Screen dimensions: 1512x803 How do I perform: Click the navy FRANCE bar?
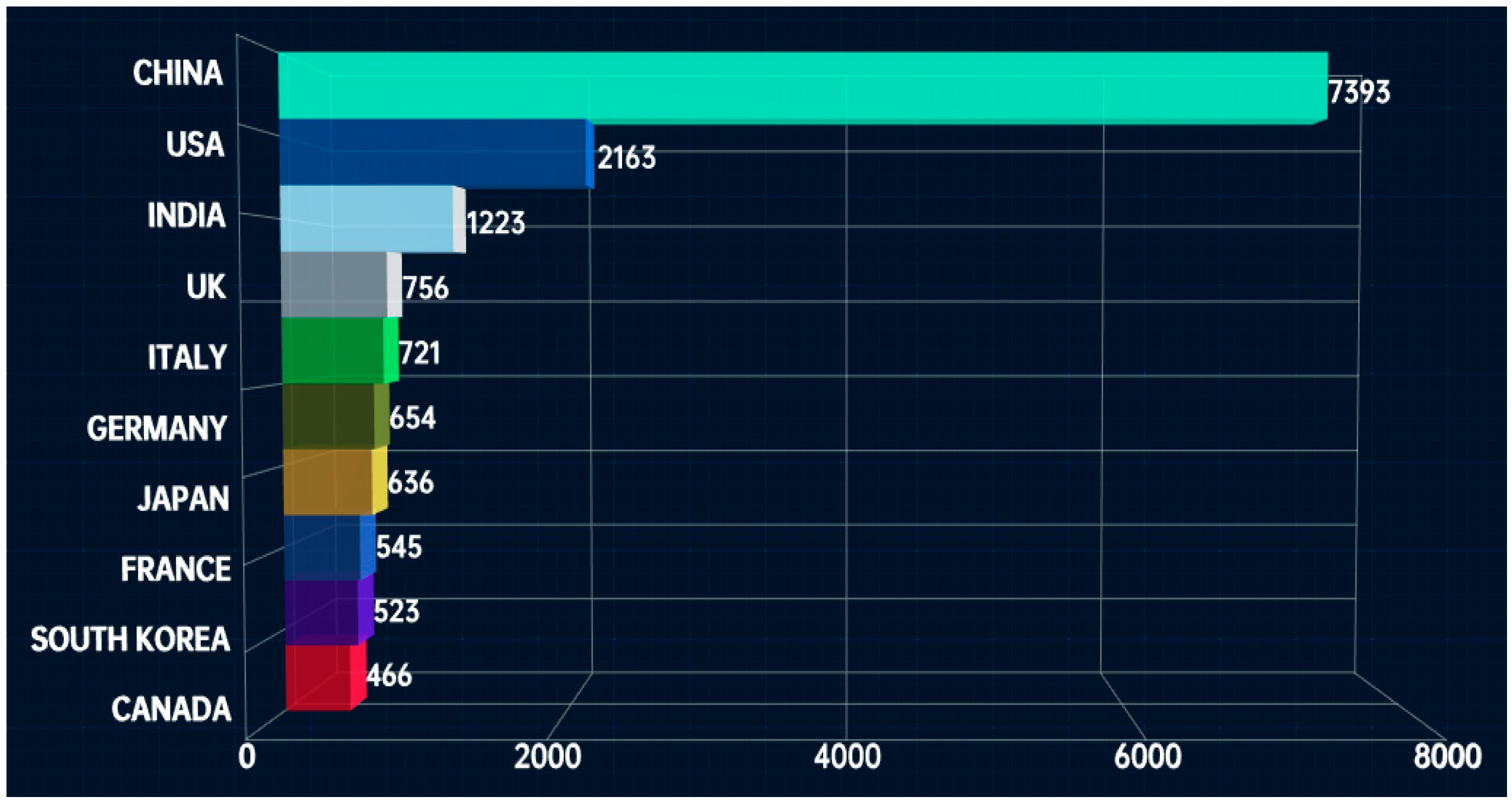click(x=323, y=547)
